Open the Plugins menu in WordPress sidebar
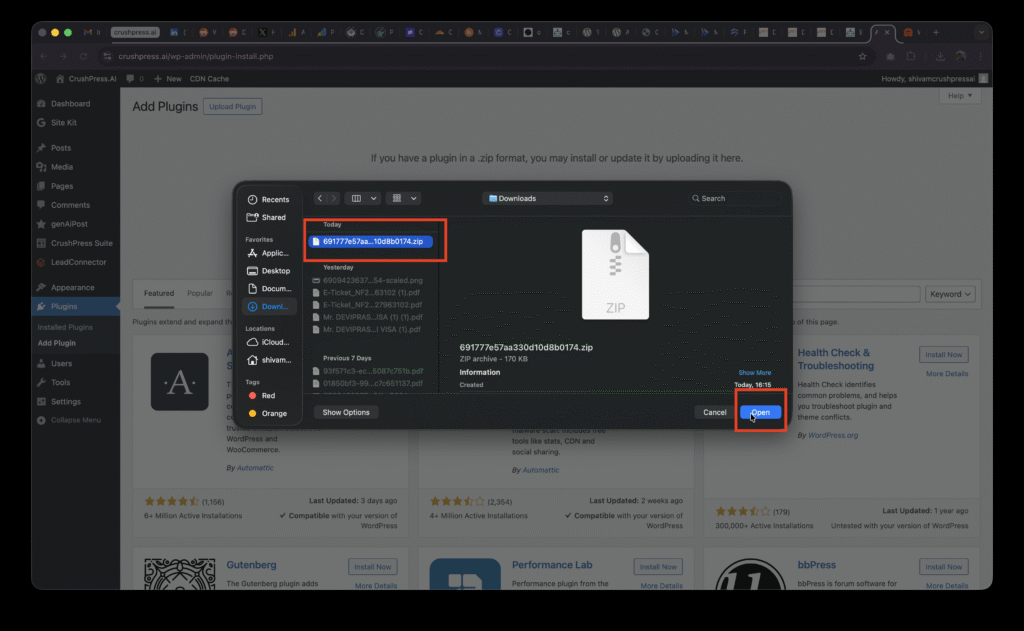This screenshot has width=1024, height=631. pos(64,306)
